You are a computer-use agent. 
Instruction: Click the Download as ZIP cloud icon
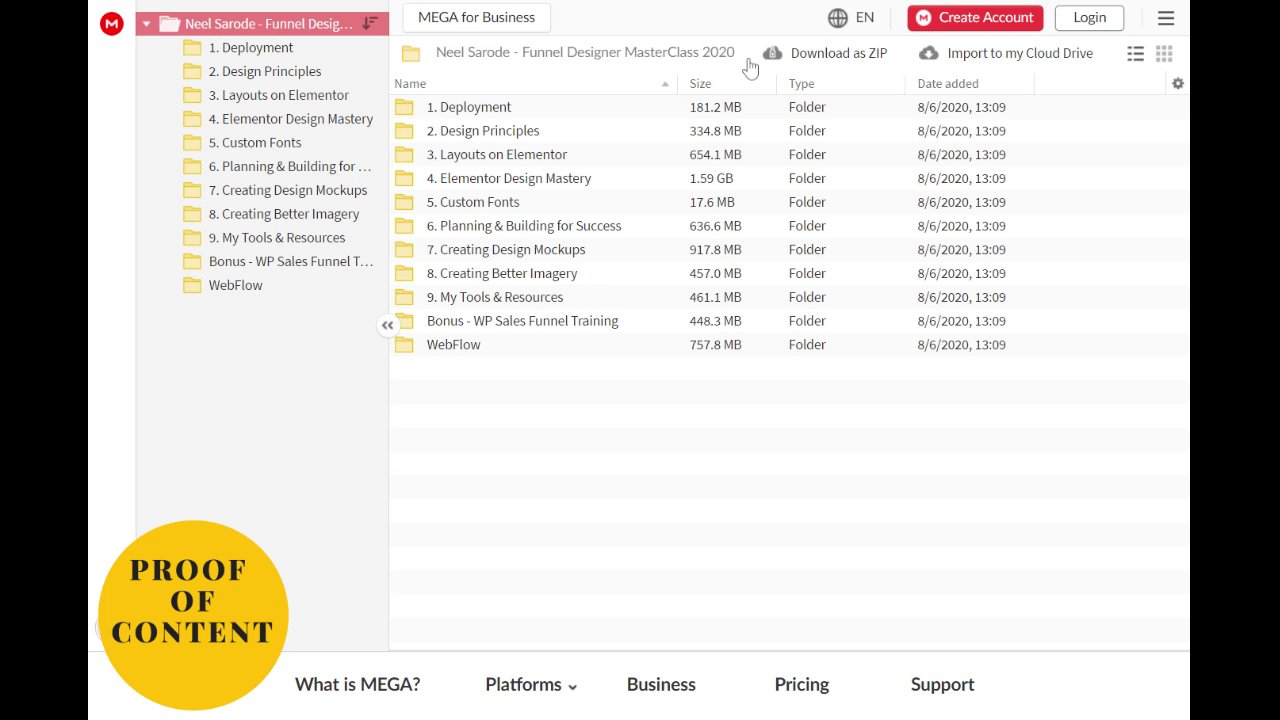coord(772,53)
